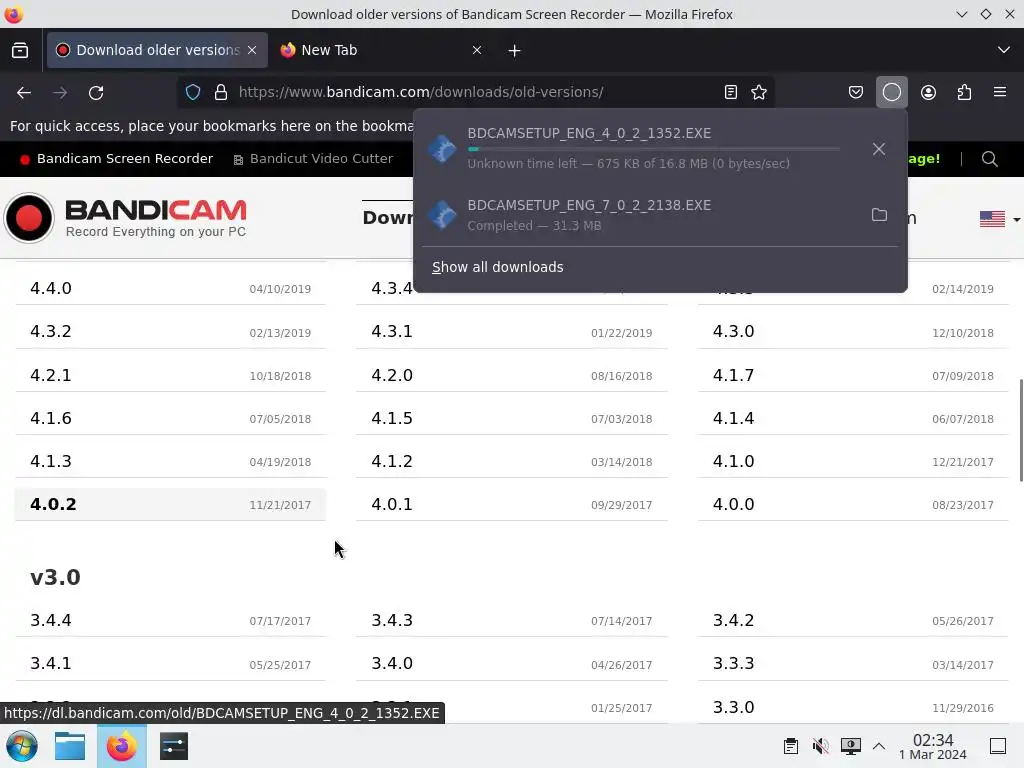Screen dimensions: 1024x768
Task: Open the Firefox account icon
Action: click(x=928, y=92)
